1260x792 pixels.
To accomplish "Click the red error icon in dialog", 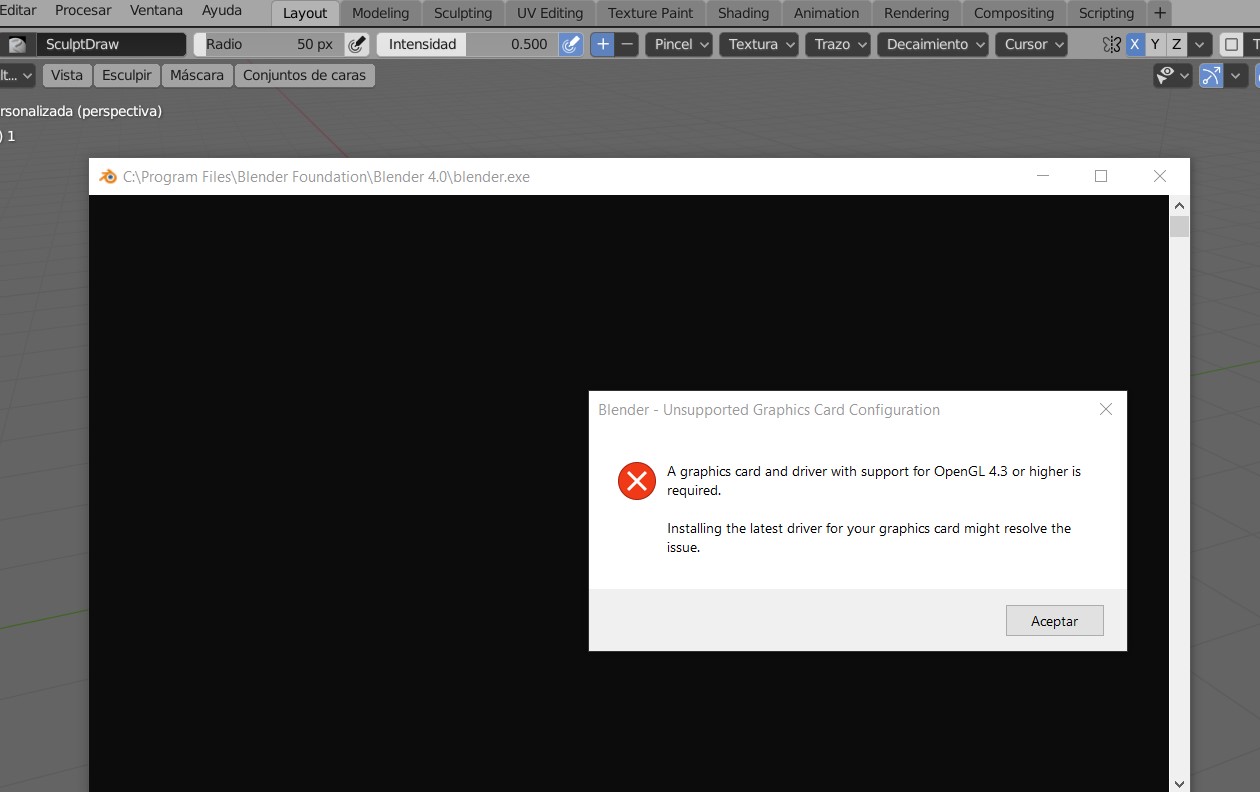I will pos(637,481).
